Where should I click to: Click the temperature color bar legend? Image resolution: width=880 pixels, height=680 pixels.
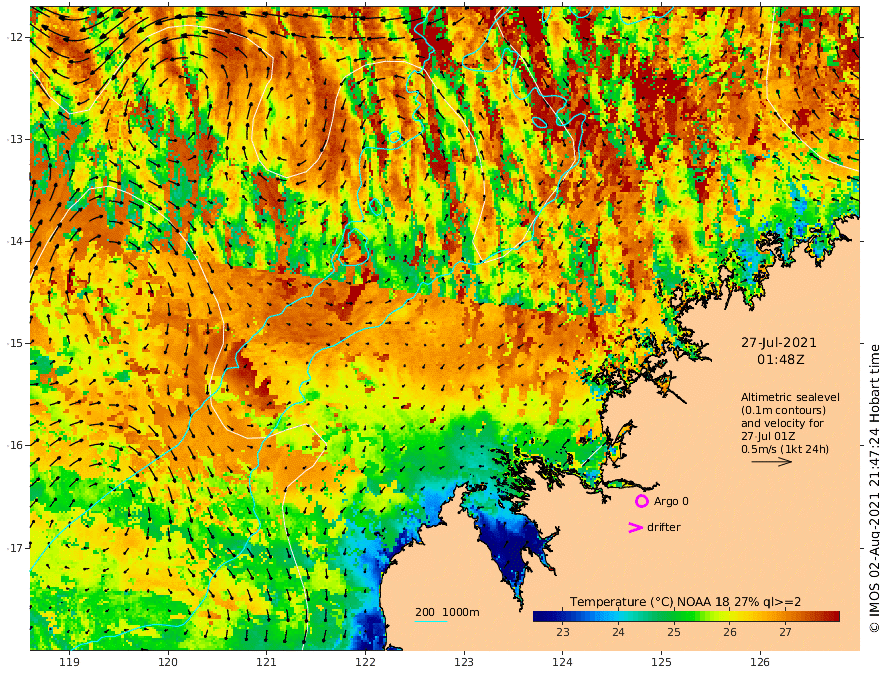[686, 617]
